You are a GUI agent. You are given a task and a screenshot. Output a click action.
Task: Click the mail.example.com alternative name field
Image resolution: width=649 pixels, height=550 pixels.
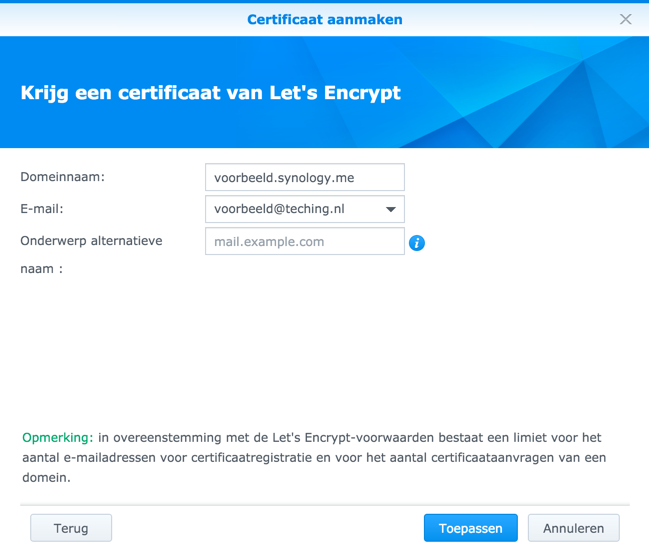pyautogui.click(x=304, y=242)
